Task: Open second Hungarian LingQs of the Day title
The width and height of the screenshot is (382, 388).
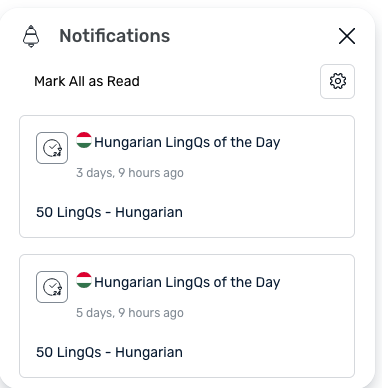Action: pyautogui.click(x=187, y=282)
